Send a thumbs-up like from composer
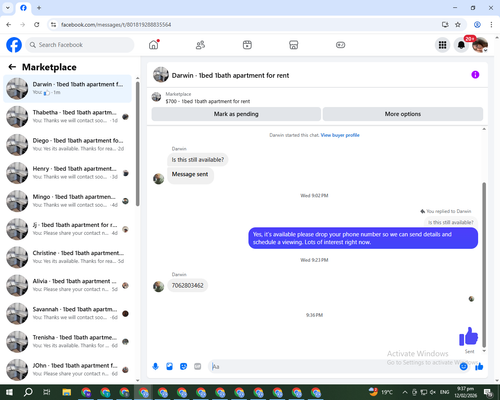 (479, 367)
